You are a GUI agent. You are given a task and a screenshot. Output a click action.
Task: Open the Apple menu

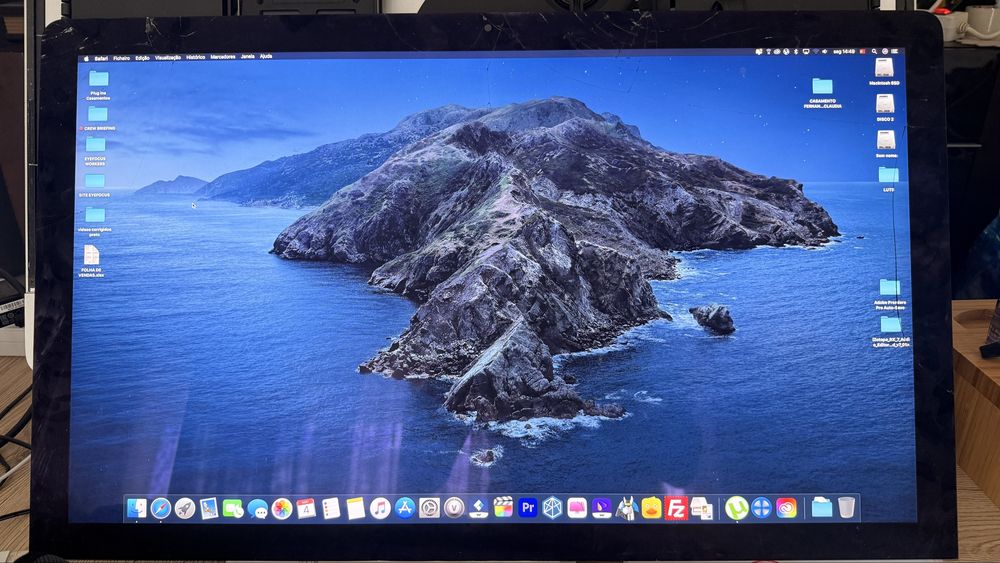[x=87, y=58]
